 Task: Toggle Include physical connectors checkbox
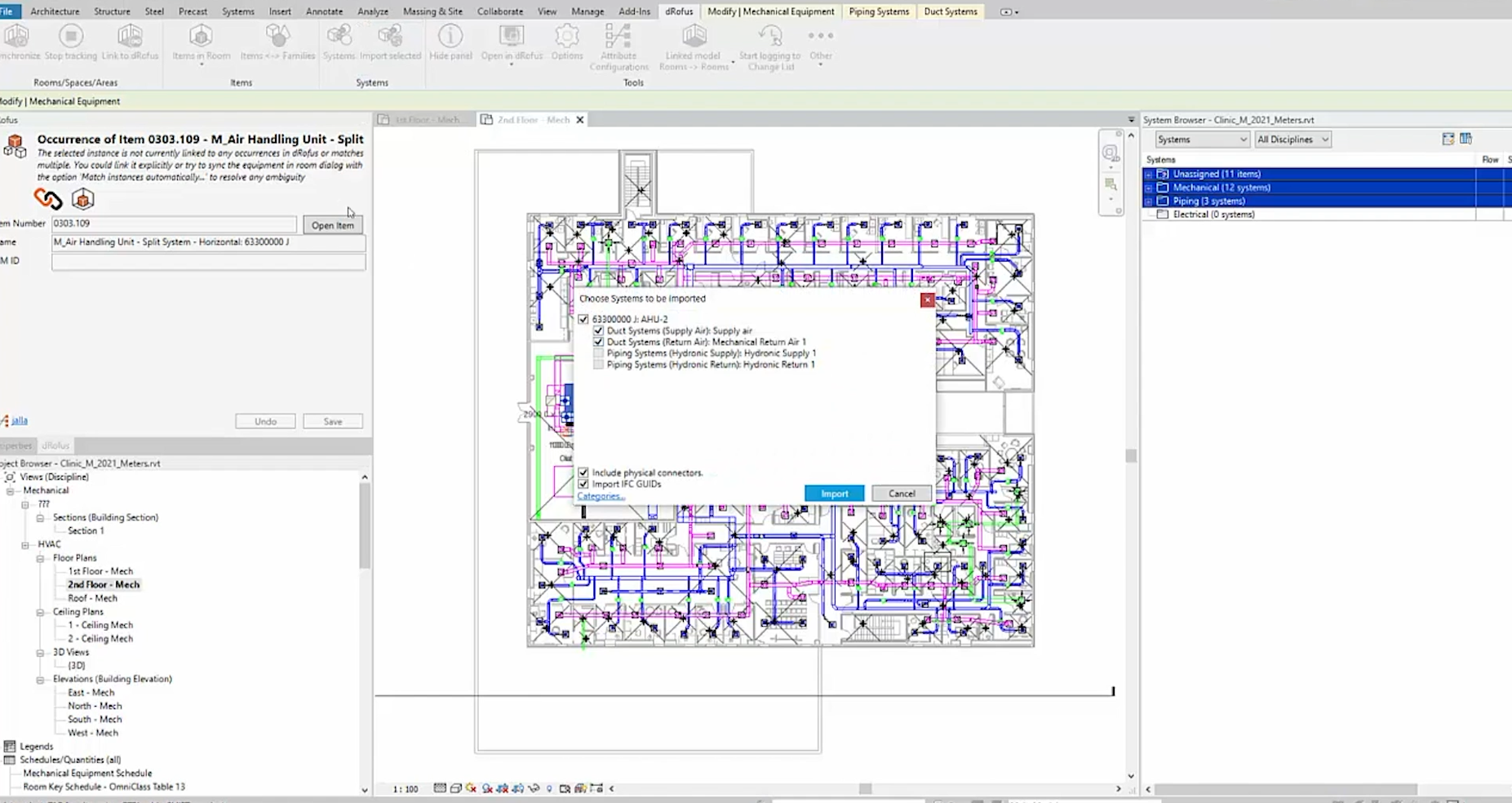point(583,472)
